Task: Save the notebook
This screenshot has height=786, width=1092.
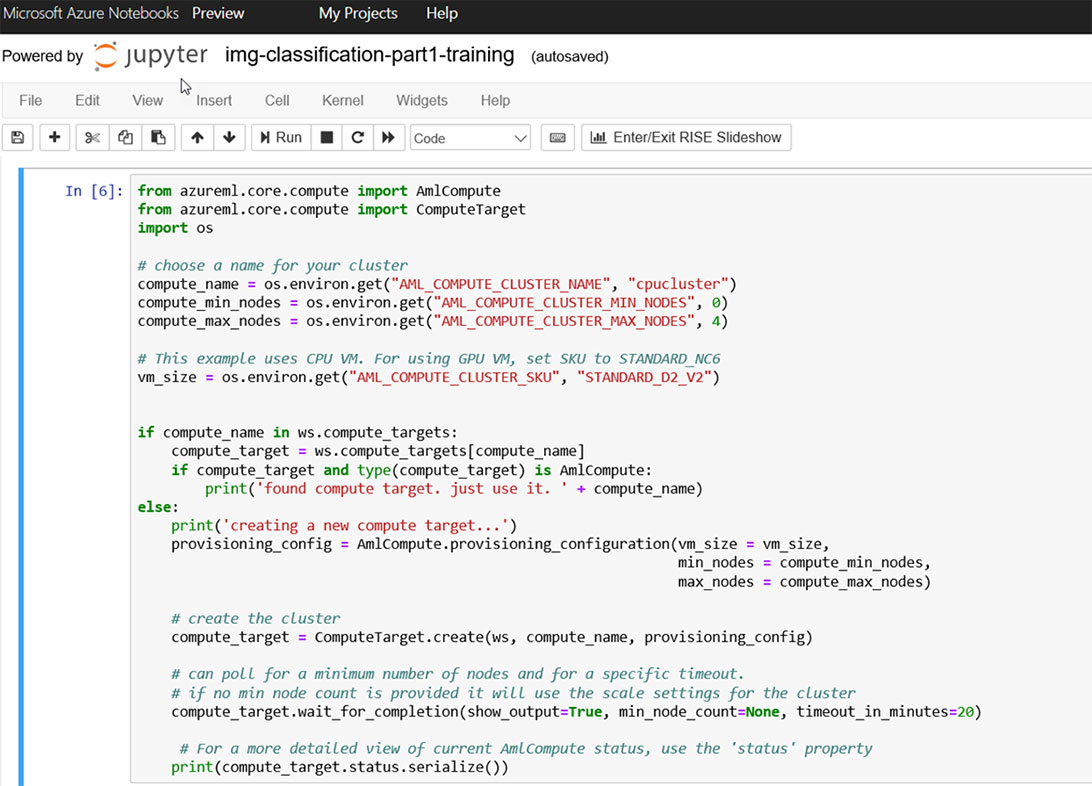Action: coord(17,137)
